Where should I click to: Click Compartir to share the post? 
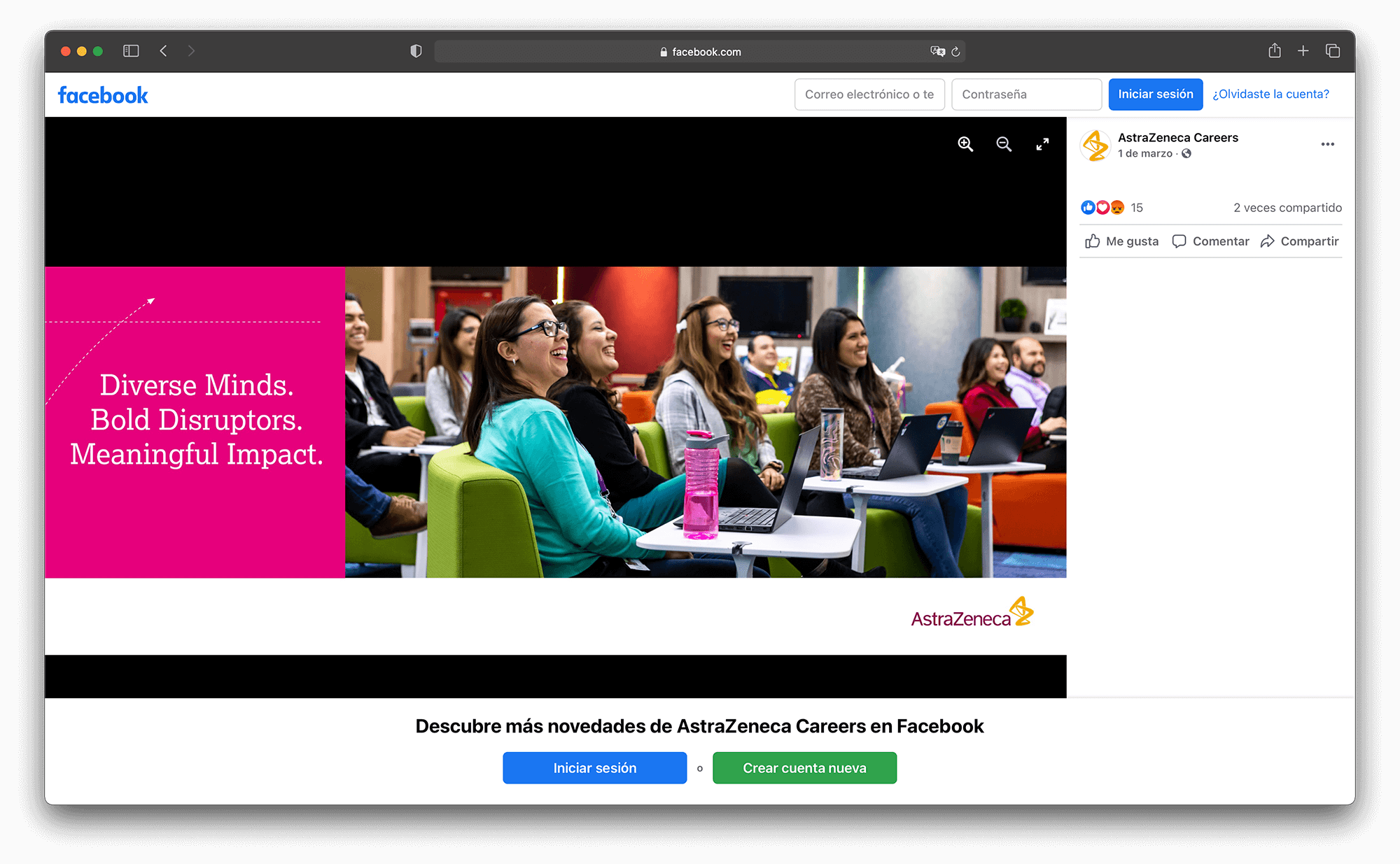click(1299, 241)
